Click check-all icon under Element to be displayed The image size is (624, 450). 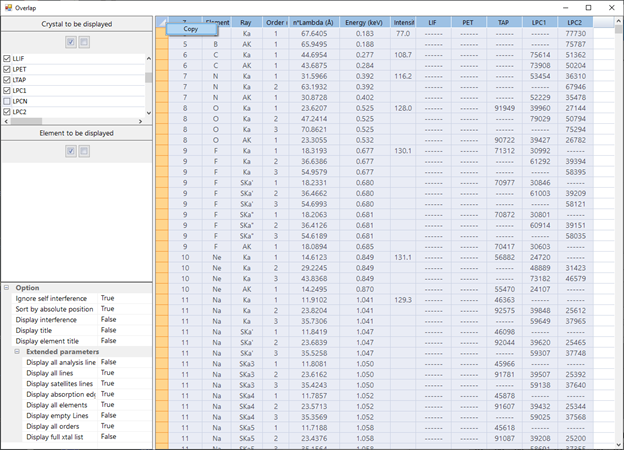click(x=69, y=150)
